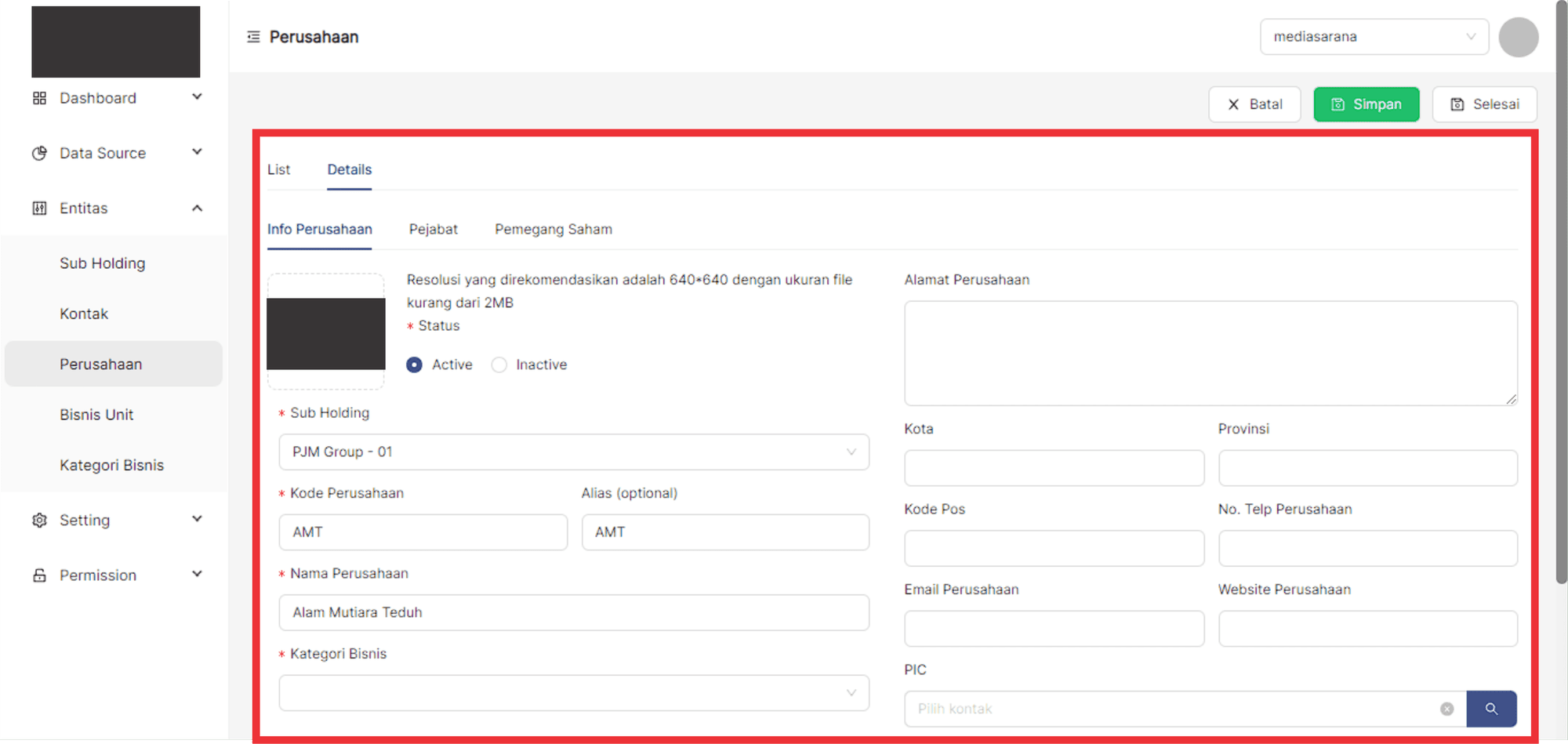
Task: Open the Kategori Bisnis dropdown
Action: 573,693
